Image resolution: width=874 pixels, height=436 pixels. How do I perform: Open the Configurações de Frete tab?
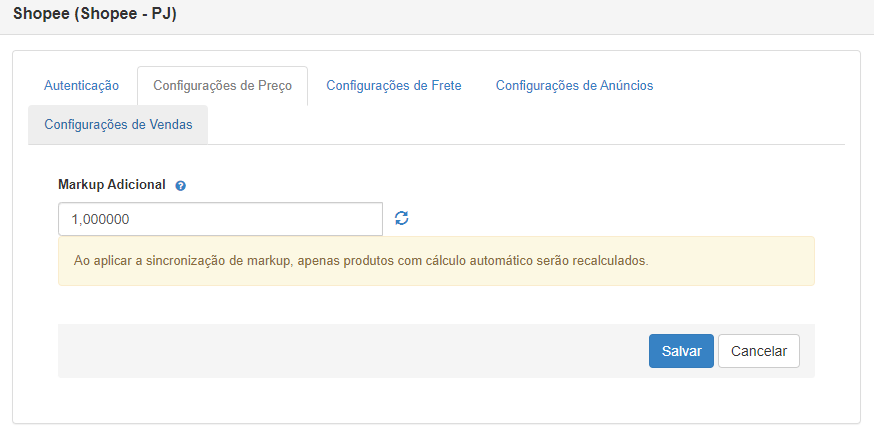pyautogui.click(x=394, y=86)
